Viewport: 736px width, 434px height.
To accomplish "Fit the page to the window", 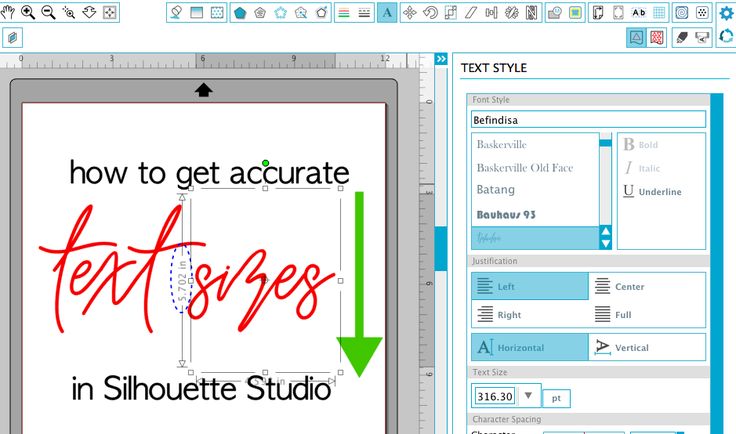I will (109, 12).
